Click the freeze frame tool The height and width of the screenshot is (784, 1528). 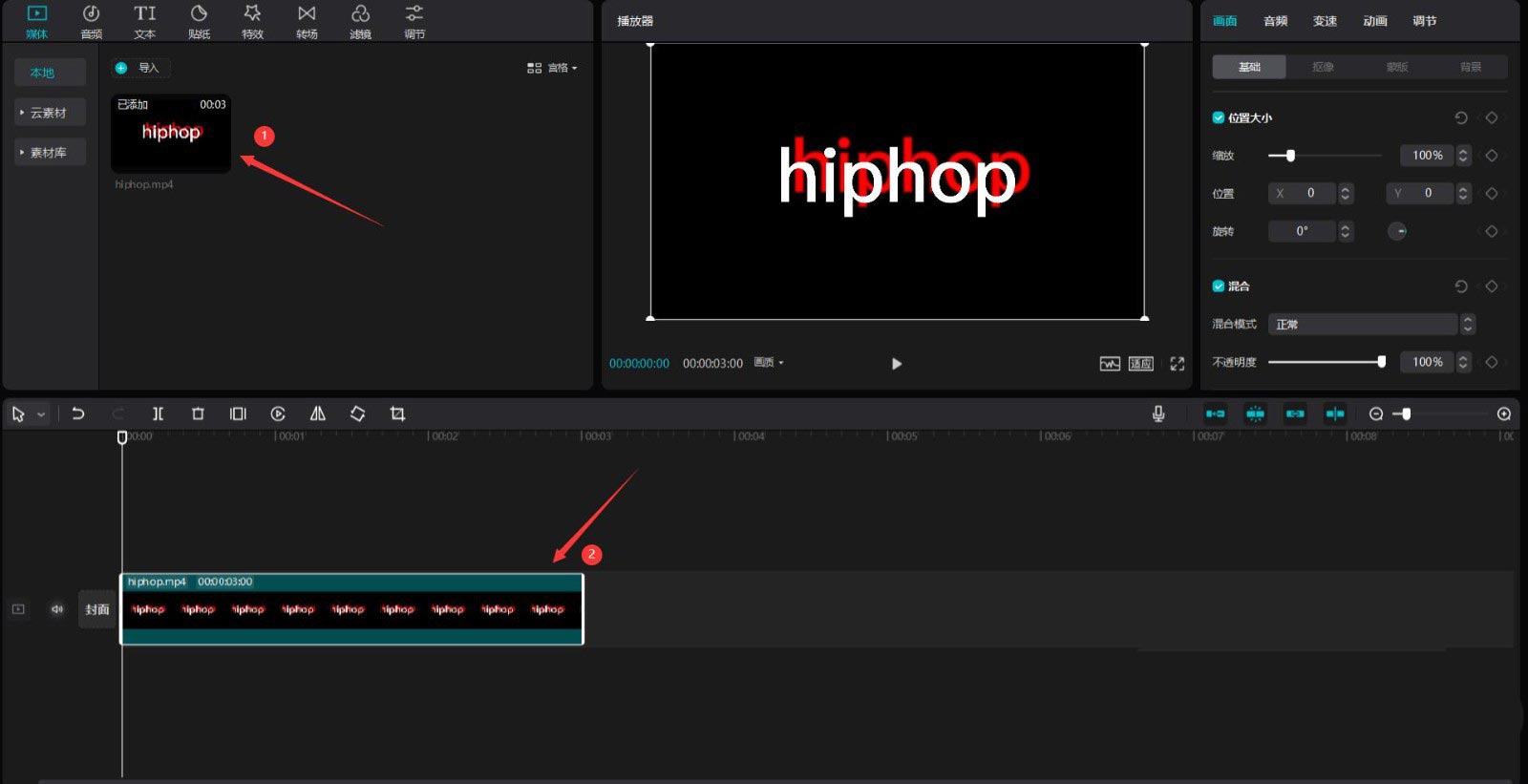238,413
